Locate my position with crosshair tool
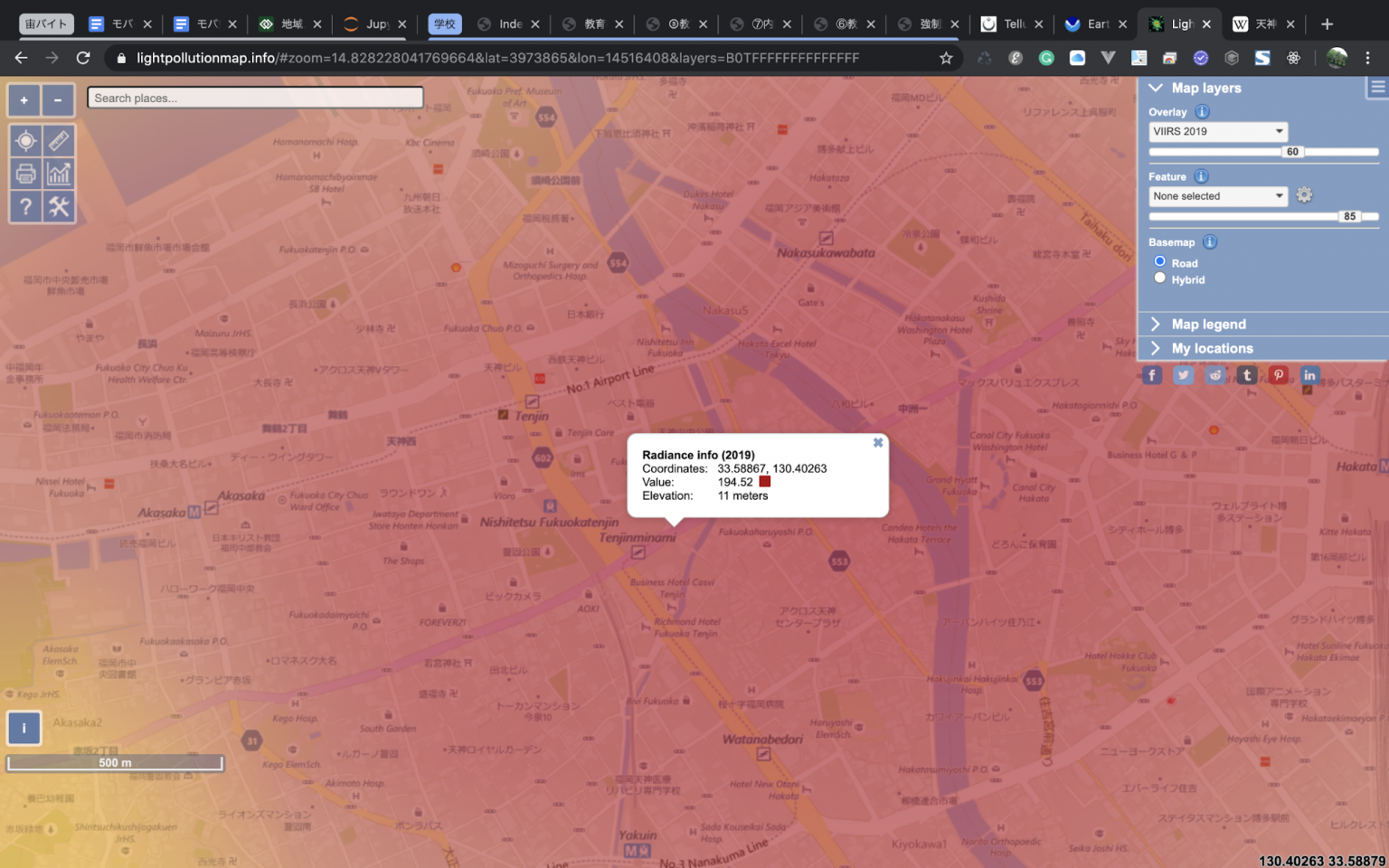This screenshot has width=1389, height=868. pyautogui.click(x=25, y=140)
